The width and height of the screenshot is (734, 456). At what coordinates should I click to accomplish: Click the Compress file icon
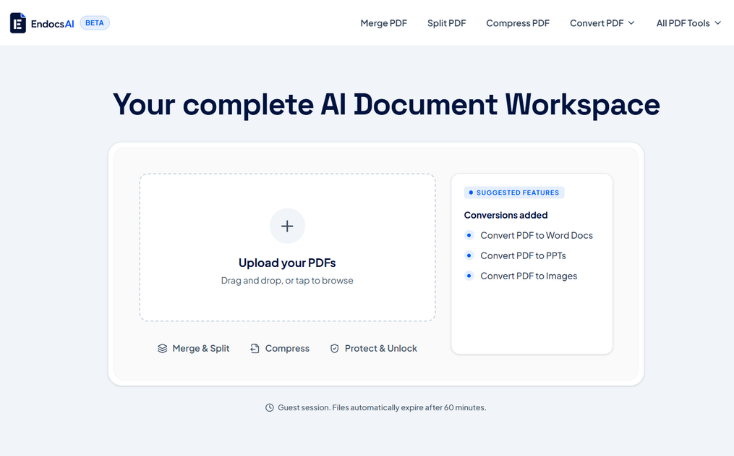click(255, 348)
